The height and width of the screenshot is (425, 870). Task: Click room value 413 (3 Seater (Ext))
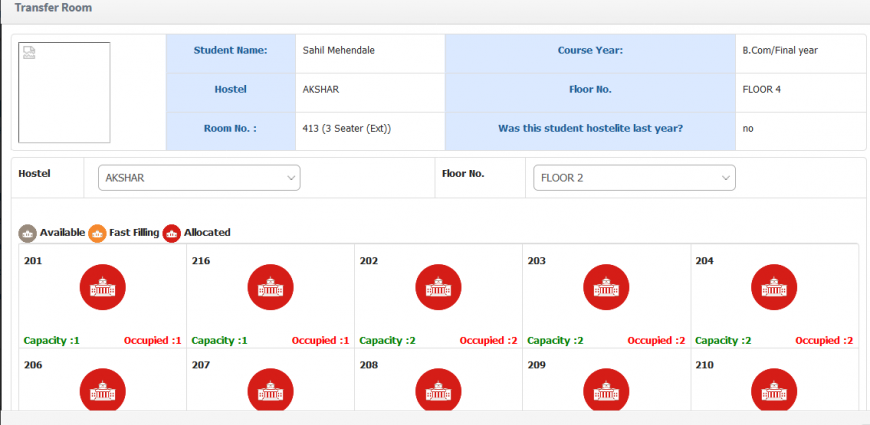(347, 129)
